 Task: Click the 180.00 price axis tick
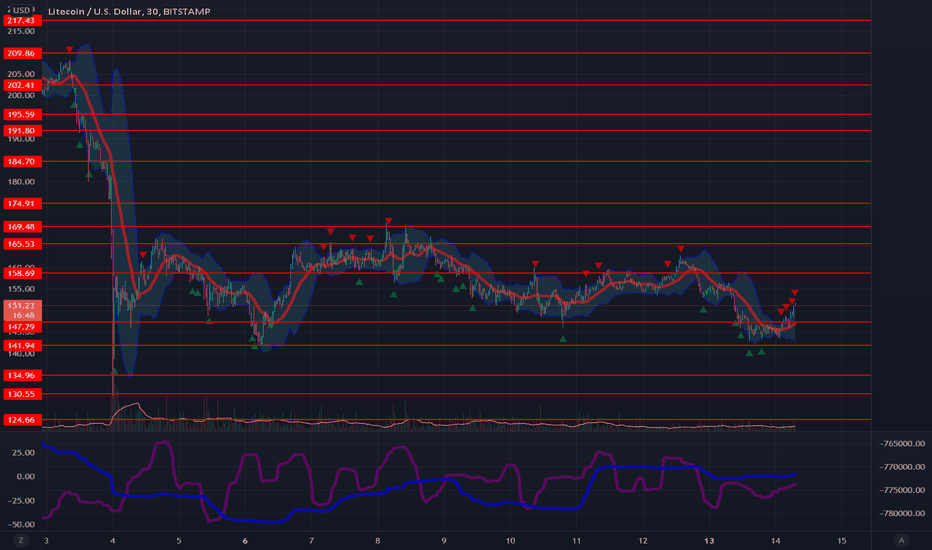coord(21,181)
